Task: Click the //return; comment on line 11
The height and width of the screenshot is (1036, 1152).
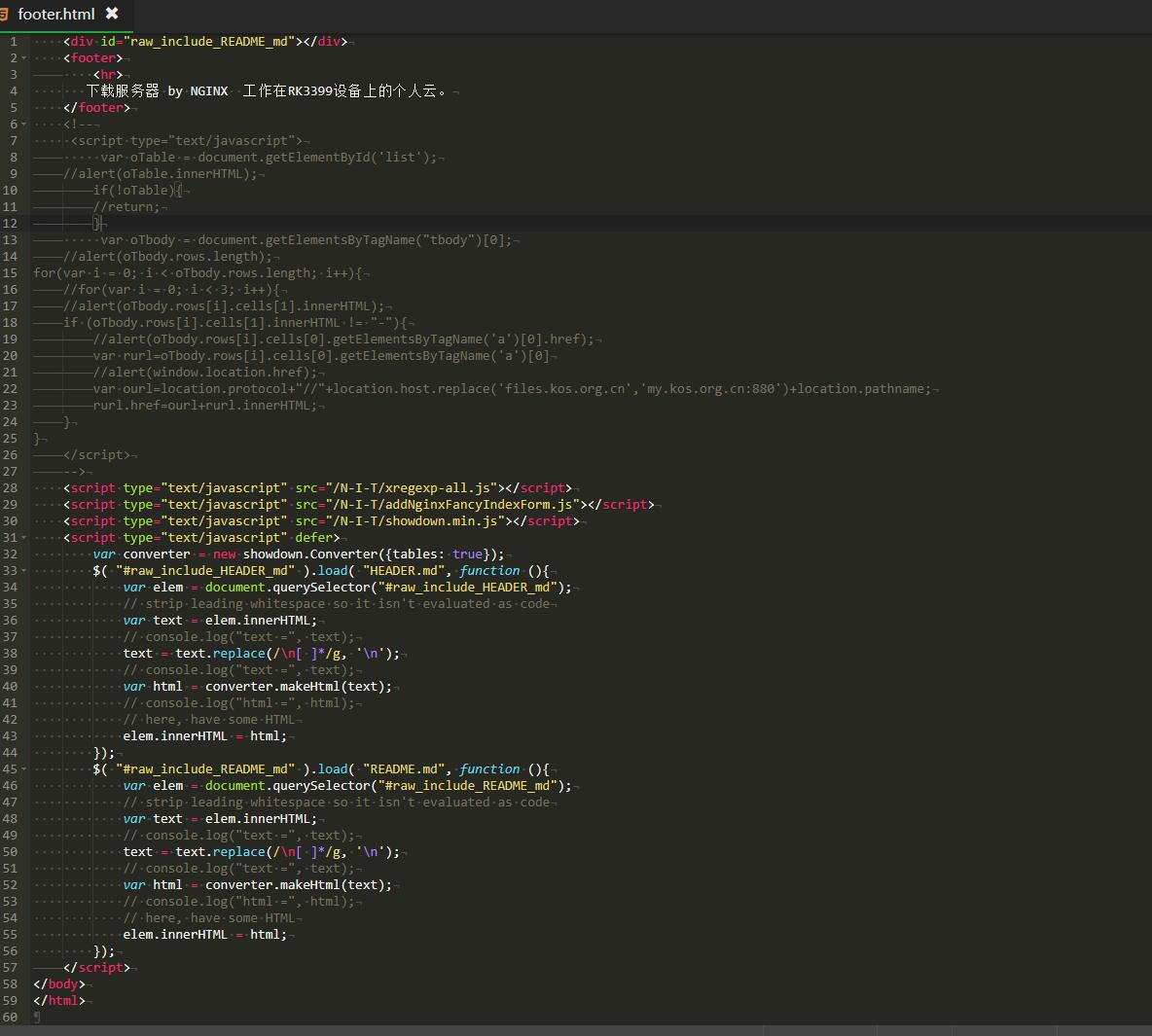Action: point(126,207)
